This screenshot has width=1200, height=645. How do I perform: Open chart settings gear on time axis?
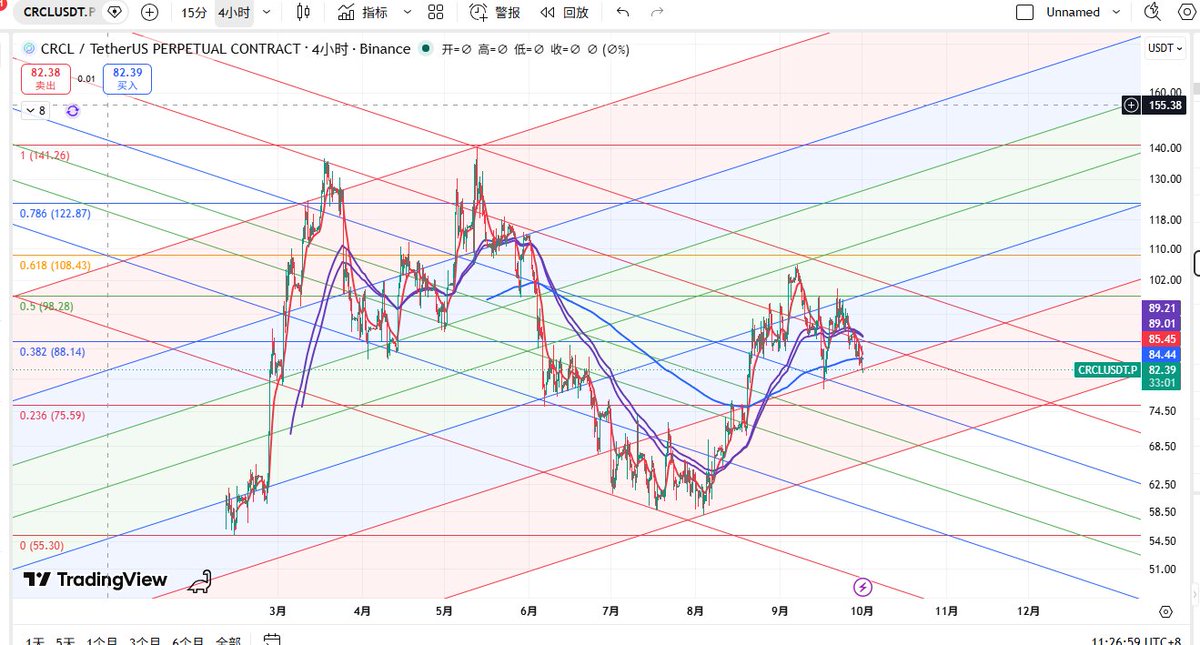1166,611
